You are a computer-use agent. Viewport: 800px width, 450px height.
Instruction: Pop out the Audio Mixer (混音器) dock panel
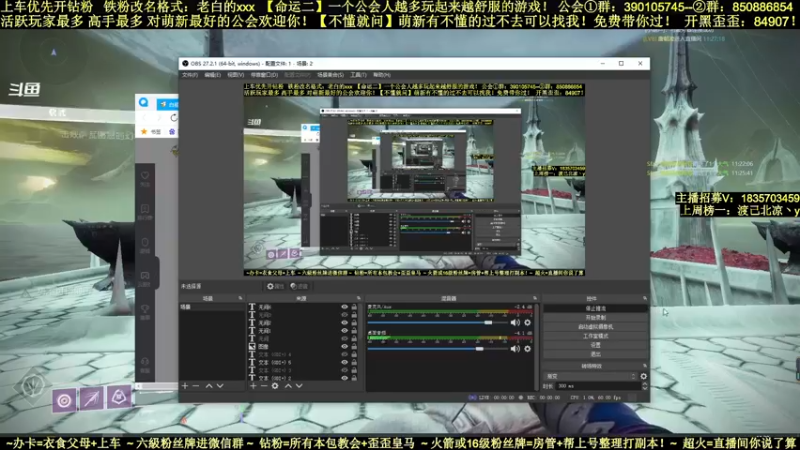535,298
